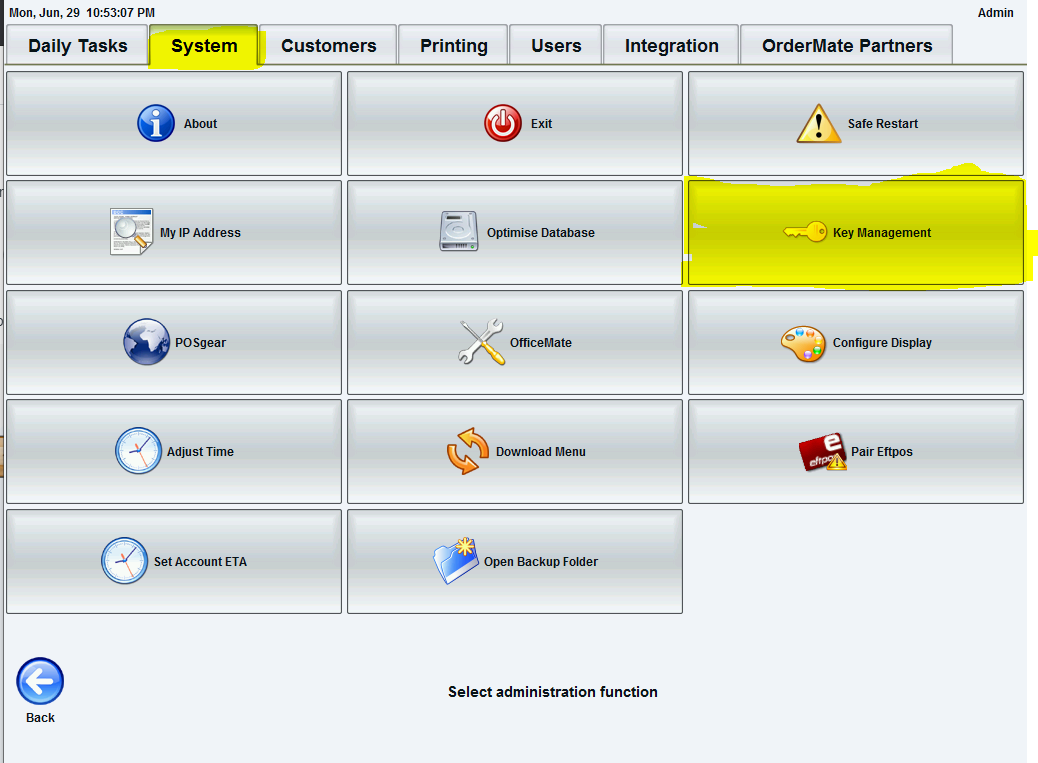Screen dimensions: 1038x763
Task: Click the 'Select administration function' message
Action: [x=553, y=692]
